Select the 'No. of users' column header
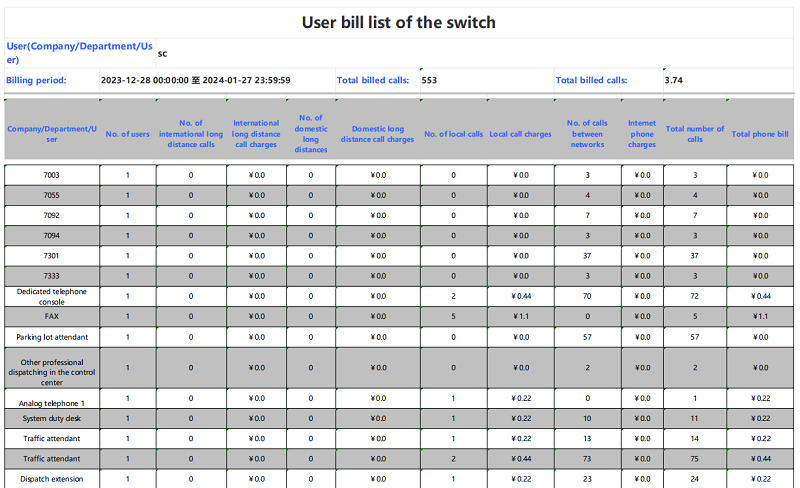Image resolution: width=800 pixels, height=488 pixels. (x=127, y=134)
